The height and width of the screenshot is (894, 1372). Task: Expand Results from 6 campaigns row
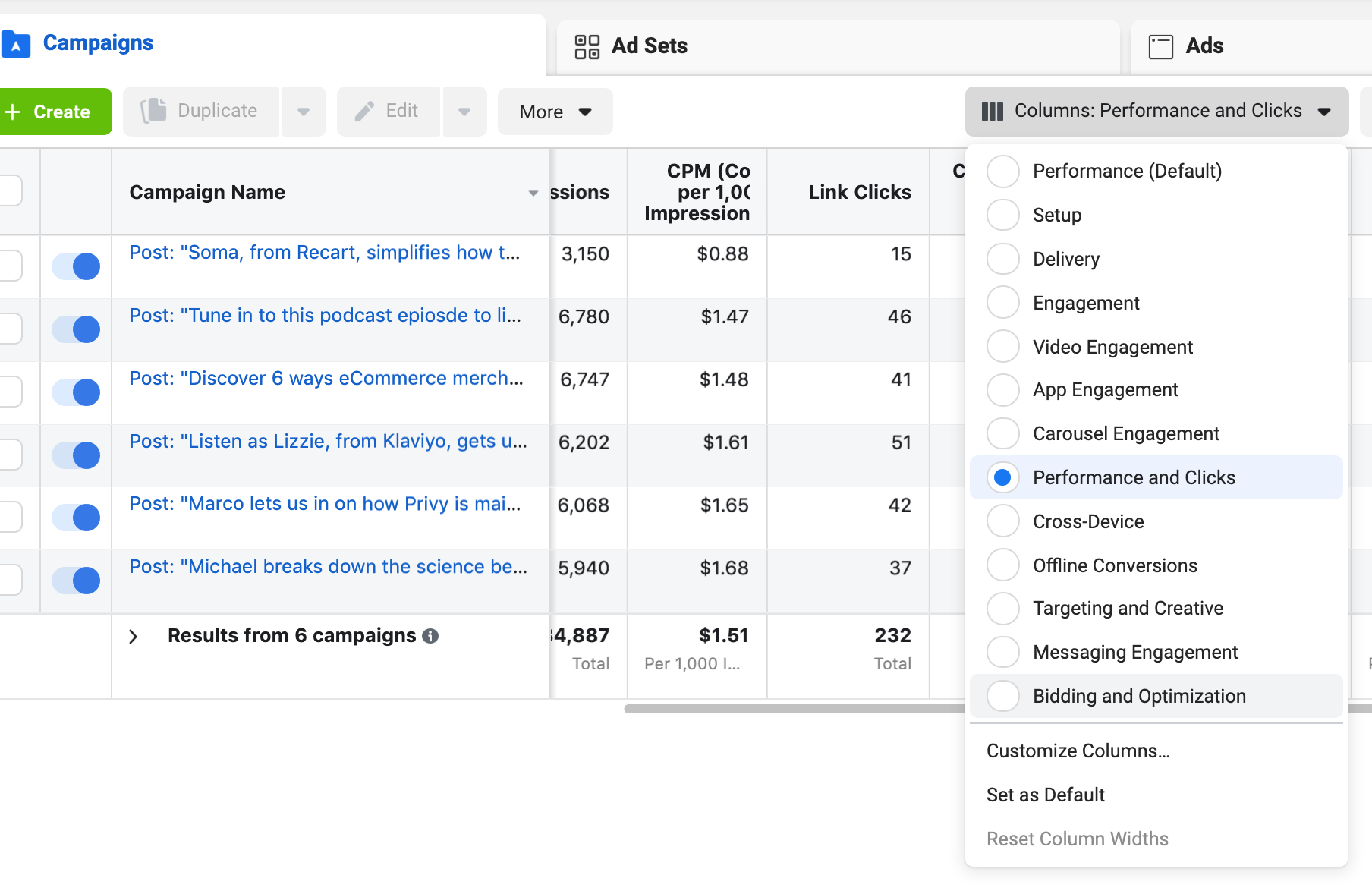[134, 636]
